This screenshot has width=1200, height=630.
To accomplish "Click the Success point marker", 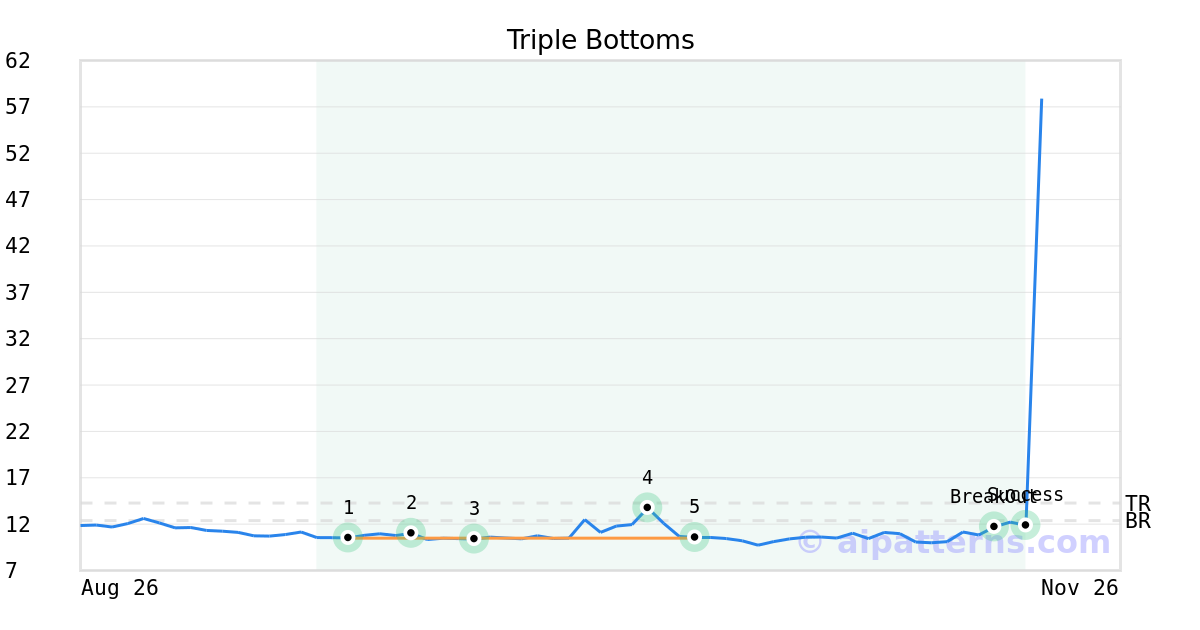I will (x=1025, y=524).
